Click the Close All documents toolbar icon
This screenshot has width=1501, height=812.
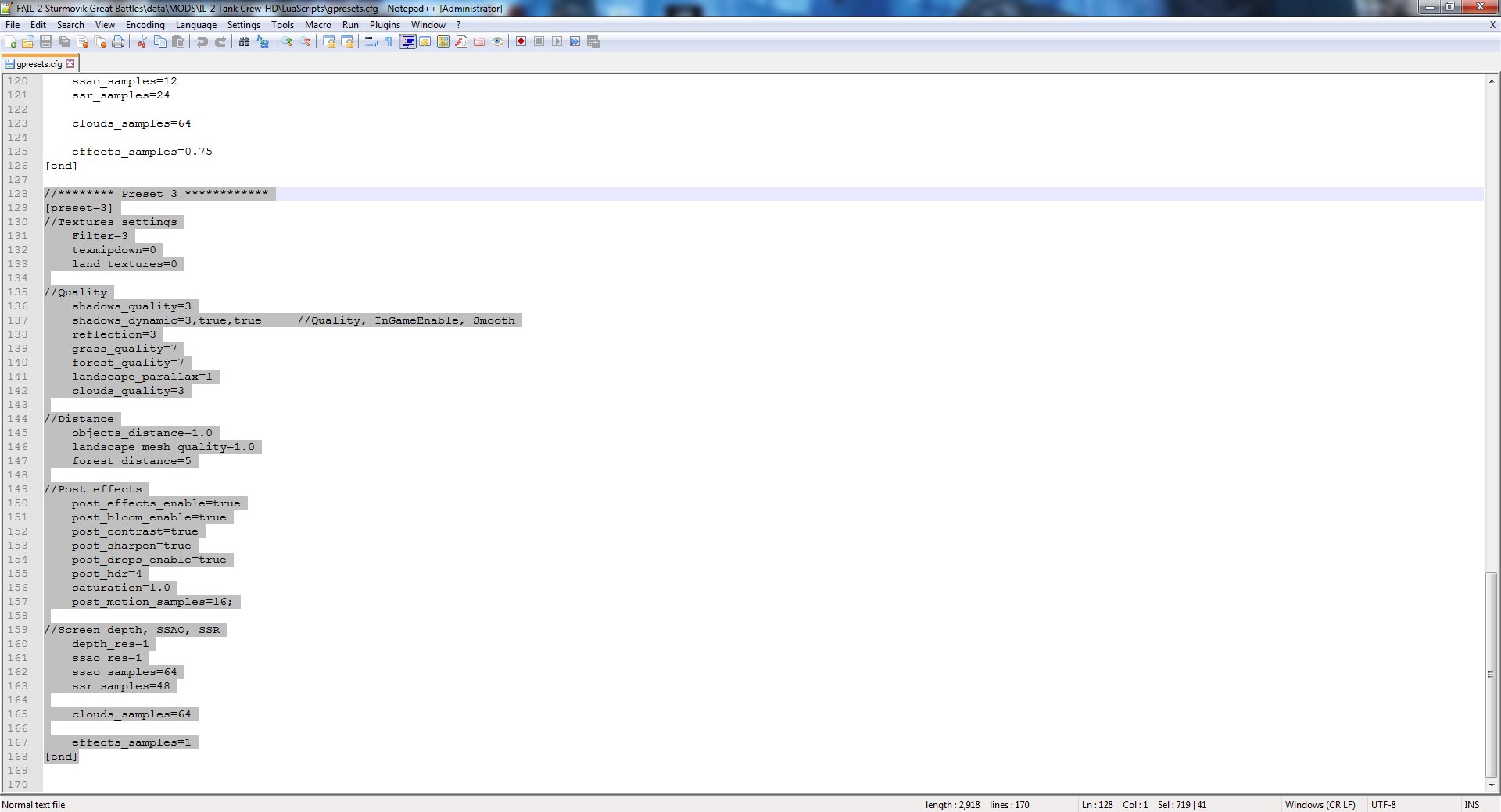(x=100, y=41)
